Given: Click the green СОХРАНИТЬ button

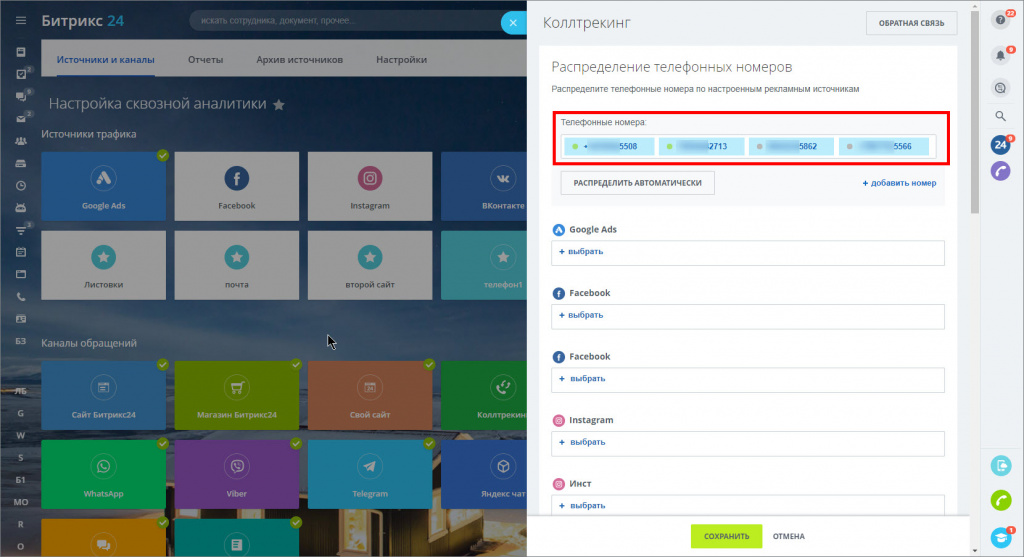Looking at the screenshot, I should point(726,536).
